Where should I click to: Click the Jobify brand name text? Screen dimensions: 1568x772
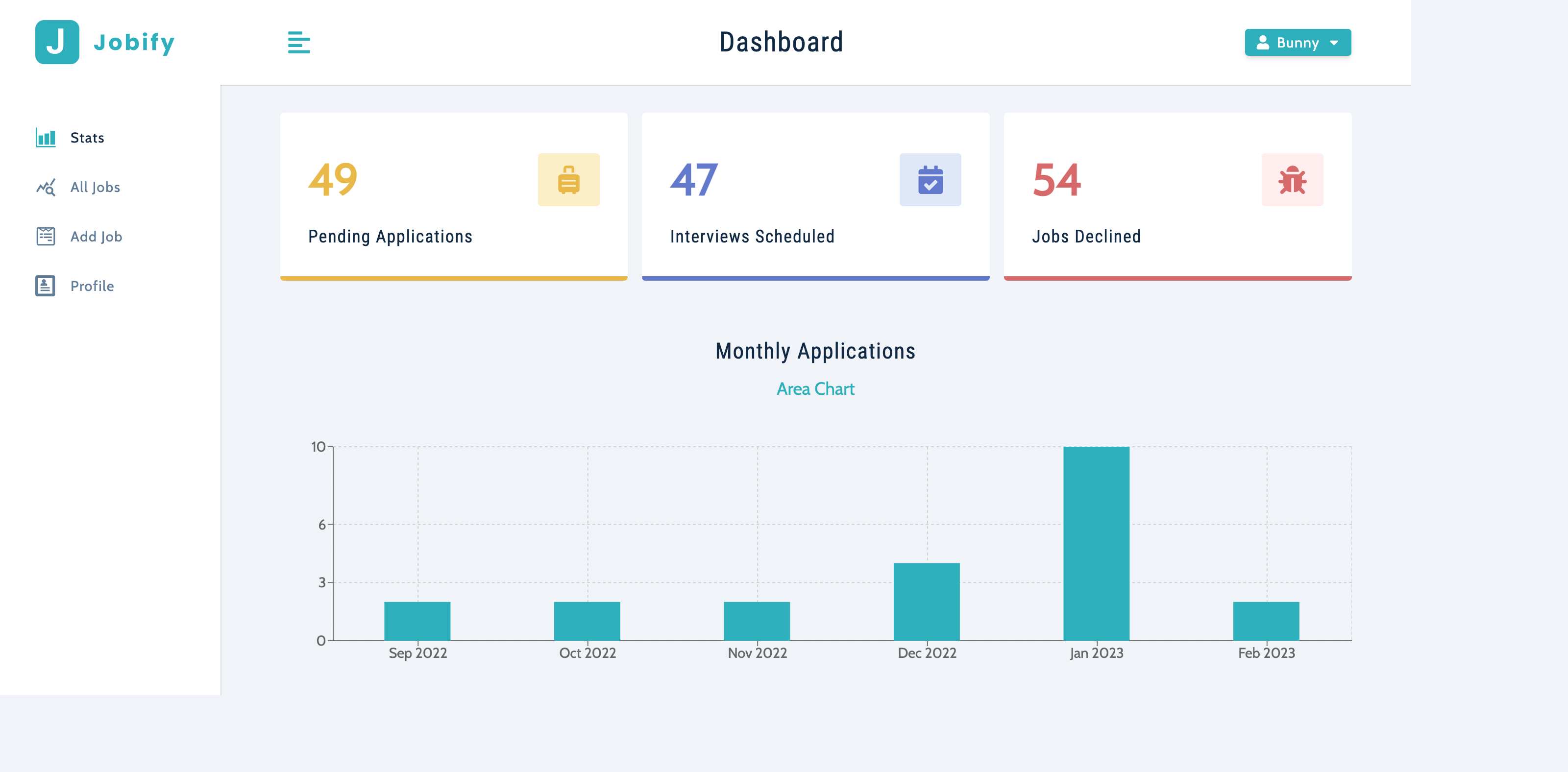click(x=135, y=43)
